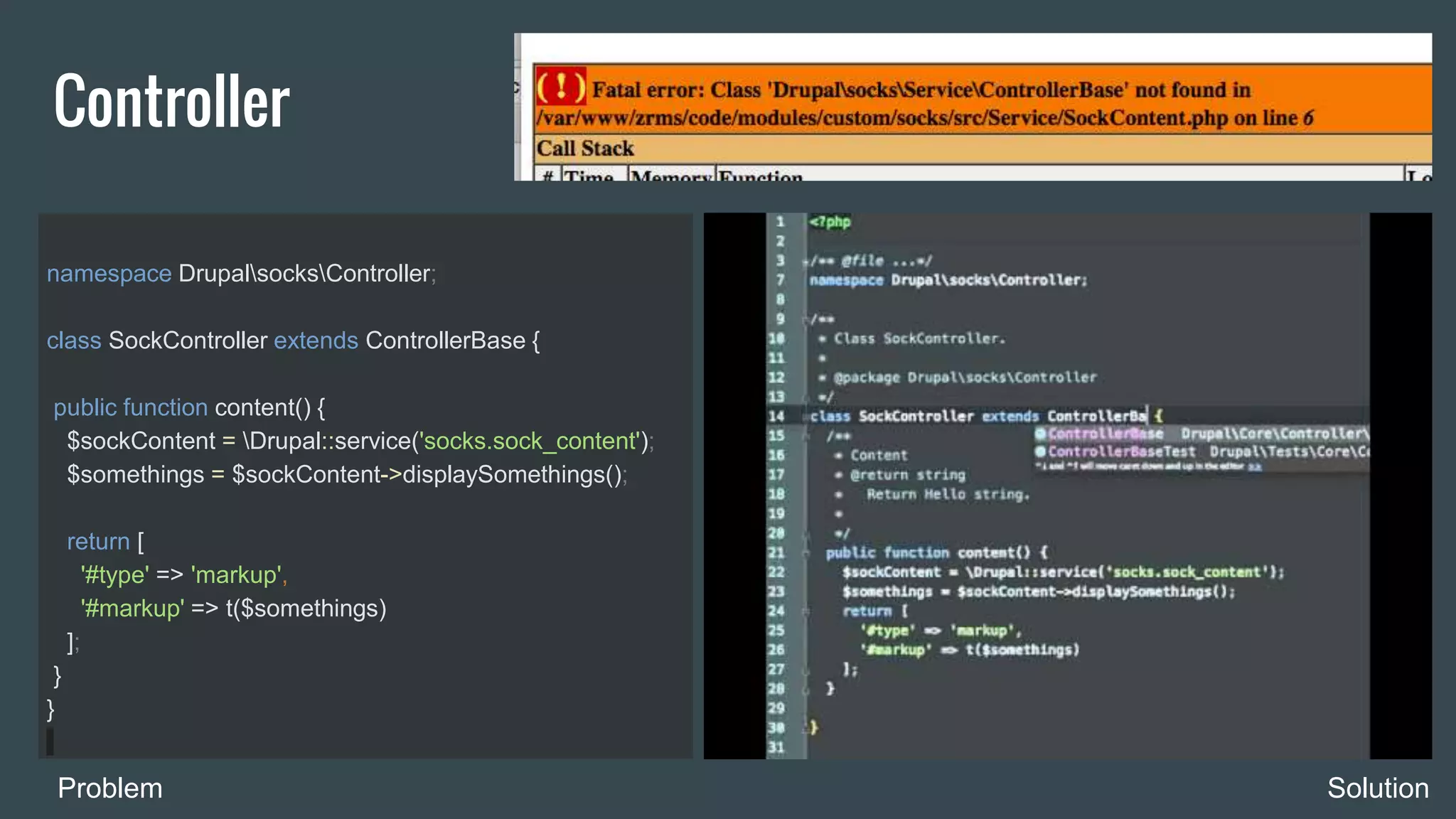The height and width of the screenshot is (819, 1456).
Task: Click the '$sockContent = \Drupal::service' line in Problem panel
Action: click(360, 441)
